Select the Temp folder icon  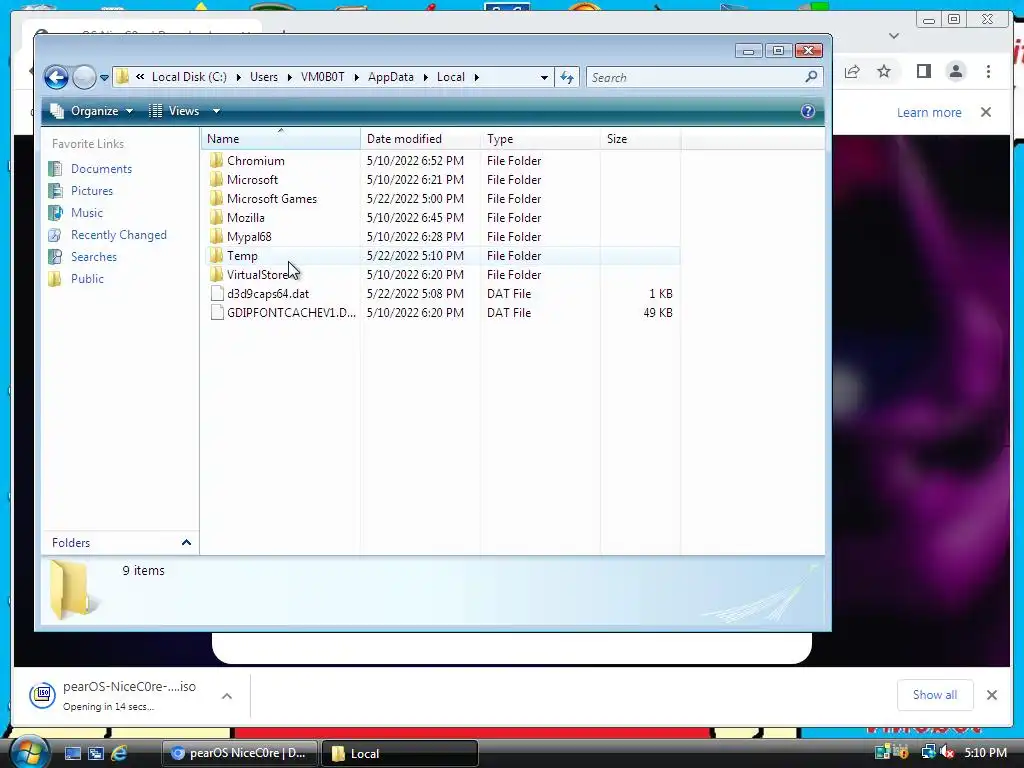(217, 255)
